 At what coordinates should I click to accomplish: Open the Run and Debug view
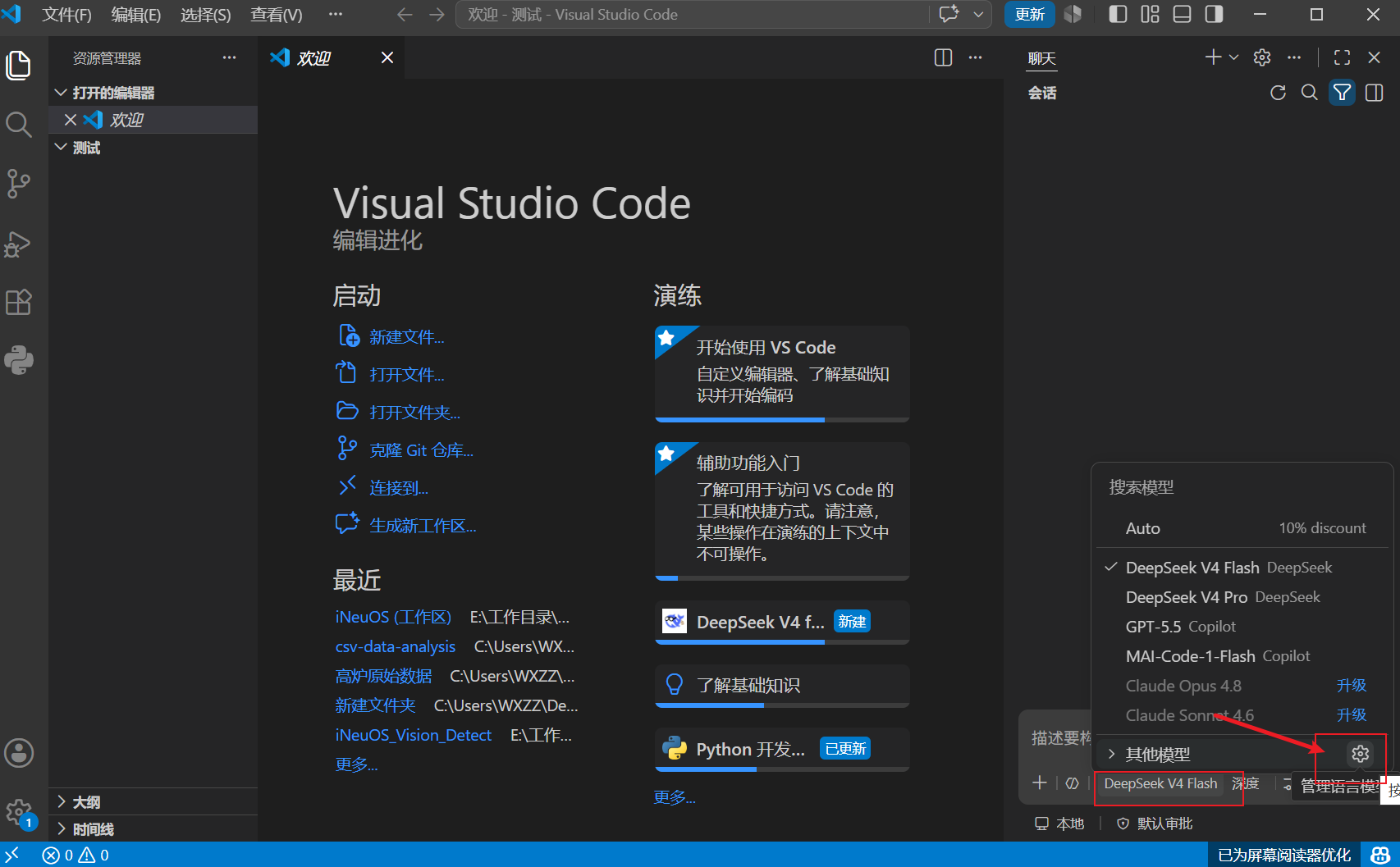(19, 244)
